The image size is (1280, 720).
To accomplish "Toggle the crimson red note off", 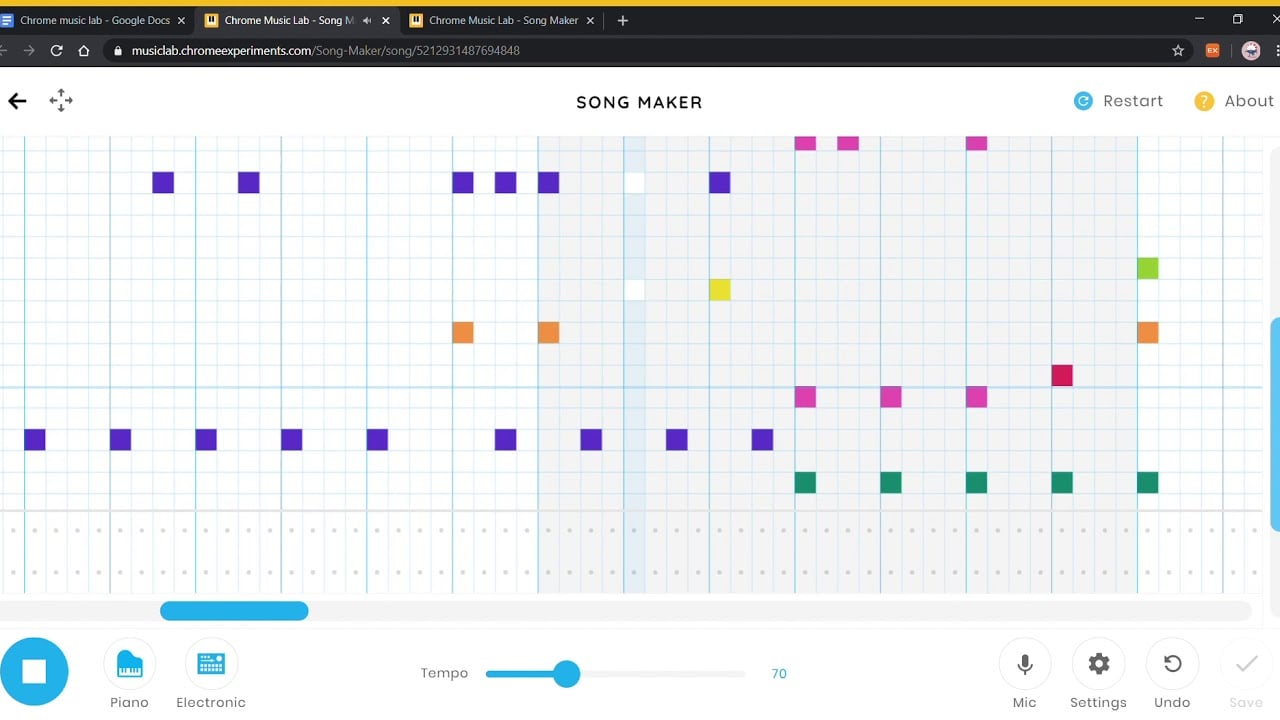I will [1062, 375].
